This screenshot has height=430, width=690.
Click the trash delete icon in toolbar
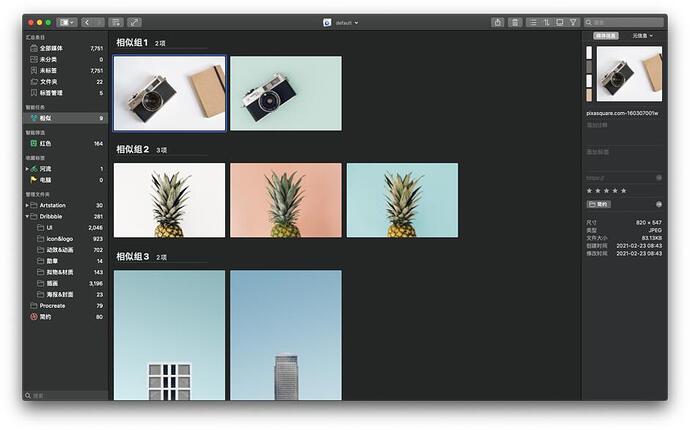click(515, 22)
